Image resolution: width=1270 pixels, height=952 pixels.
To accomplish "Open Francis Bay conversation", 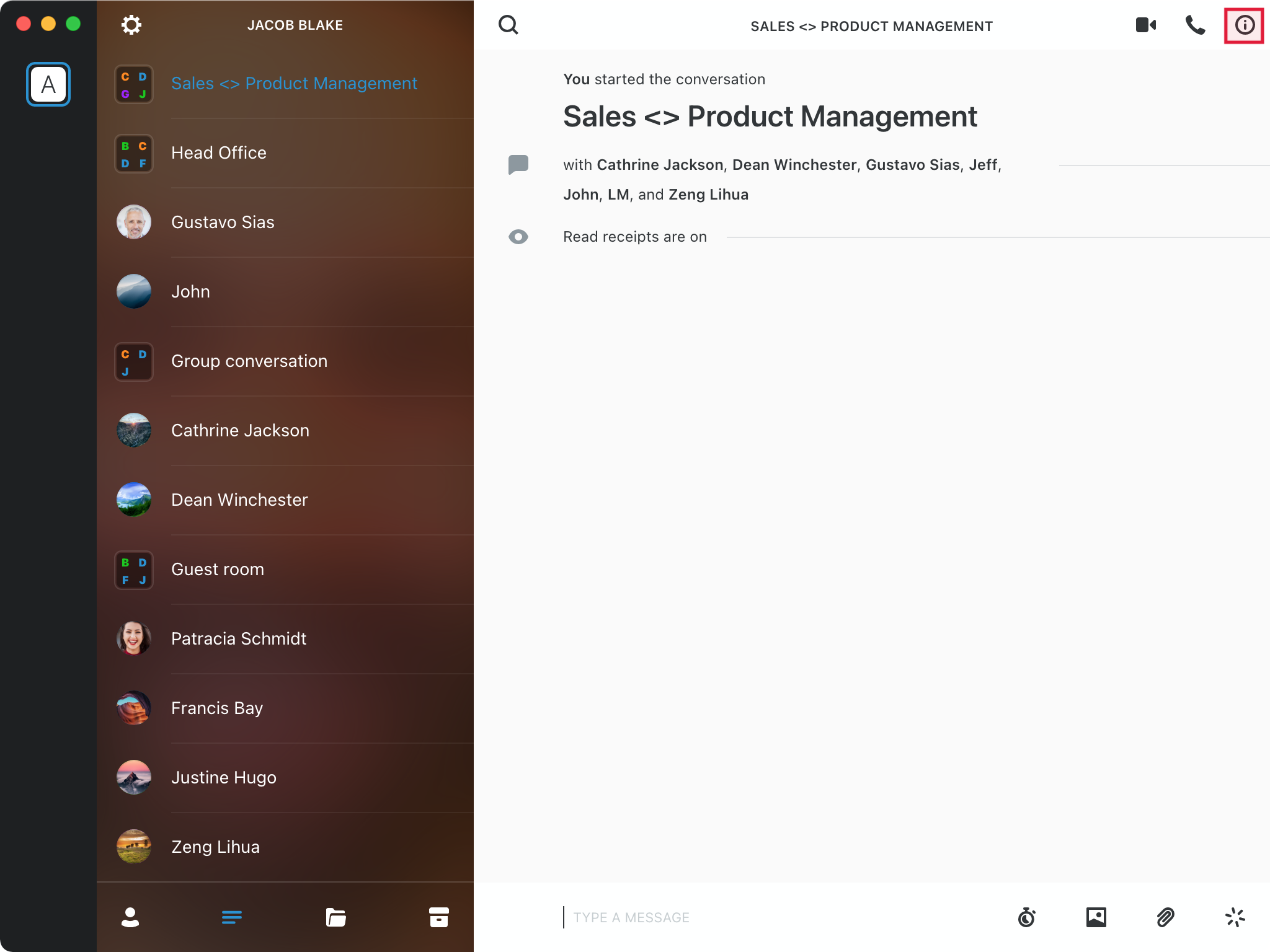I will pyautogui.click(x=285, y=708).
